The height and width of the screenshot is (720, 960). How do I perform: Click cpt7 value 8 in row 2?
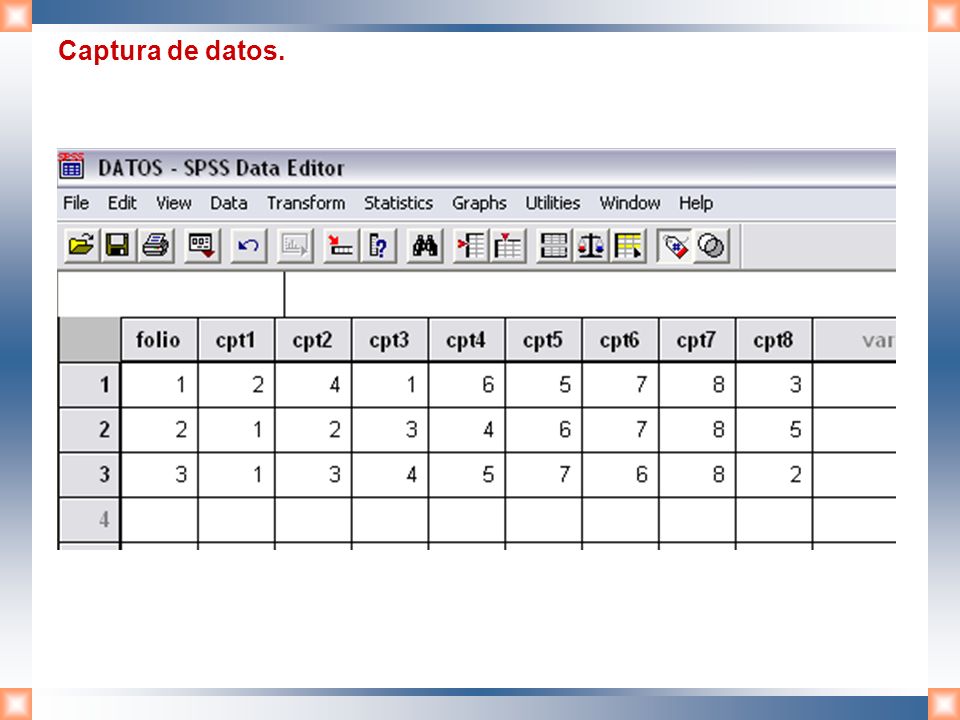click(697, 430)
